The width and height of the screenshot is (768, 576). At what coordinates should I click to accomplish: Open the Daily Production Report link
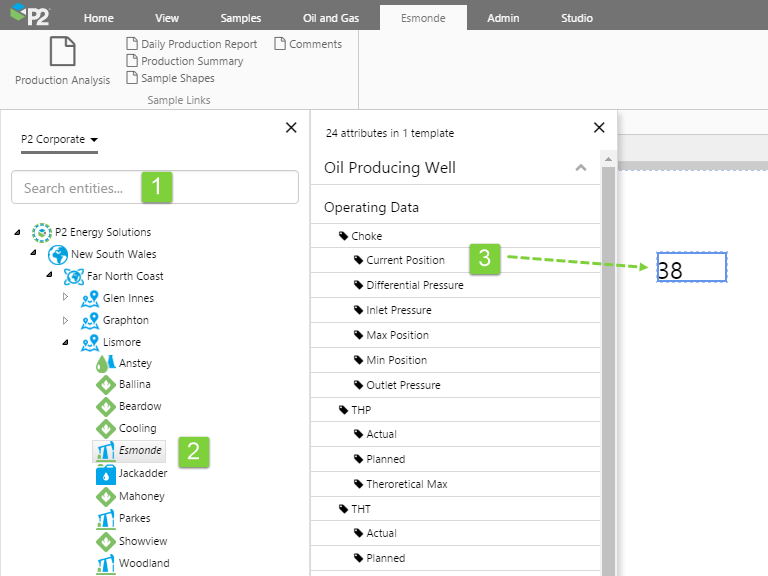pyautogui.click(x=198, y=44)
